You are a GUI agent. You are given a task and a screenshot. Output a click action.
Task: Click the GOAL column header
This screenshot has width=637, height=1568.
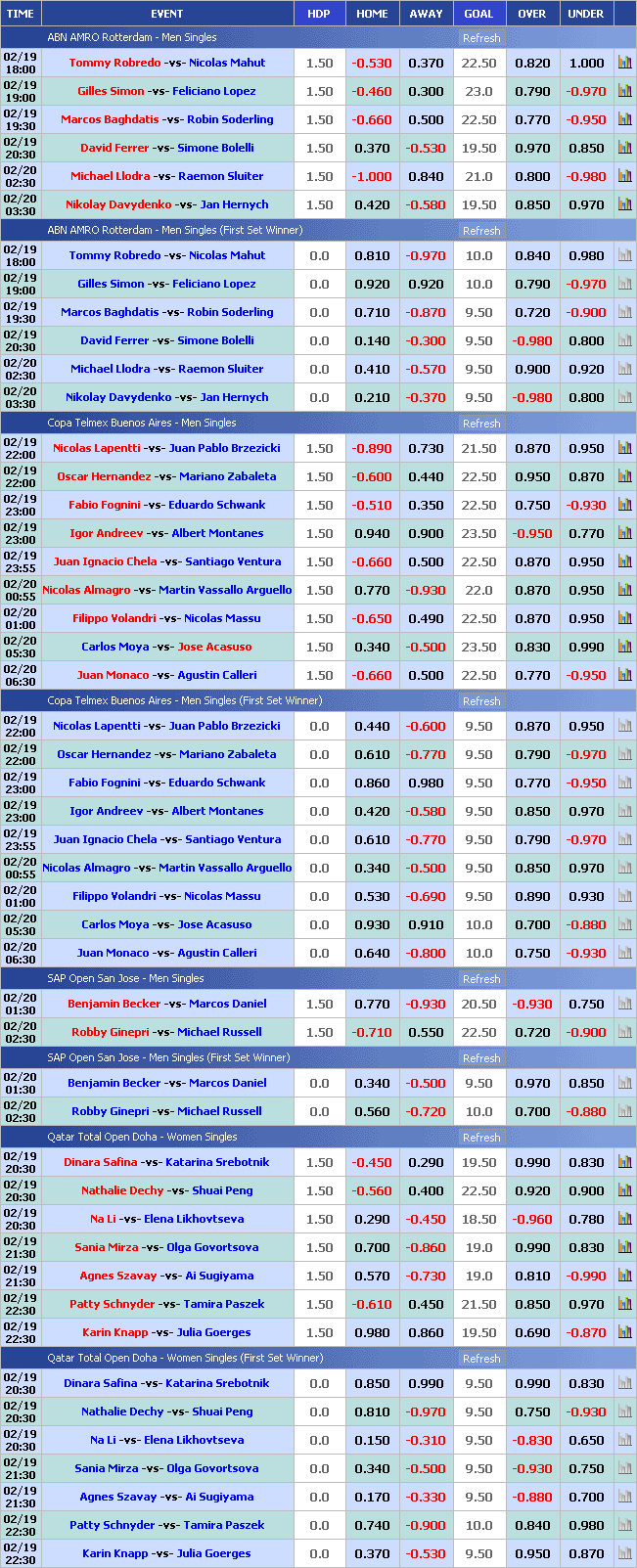(x=478, y=14)
